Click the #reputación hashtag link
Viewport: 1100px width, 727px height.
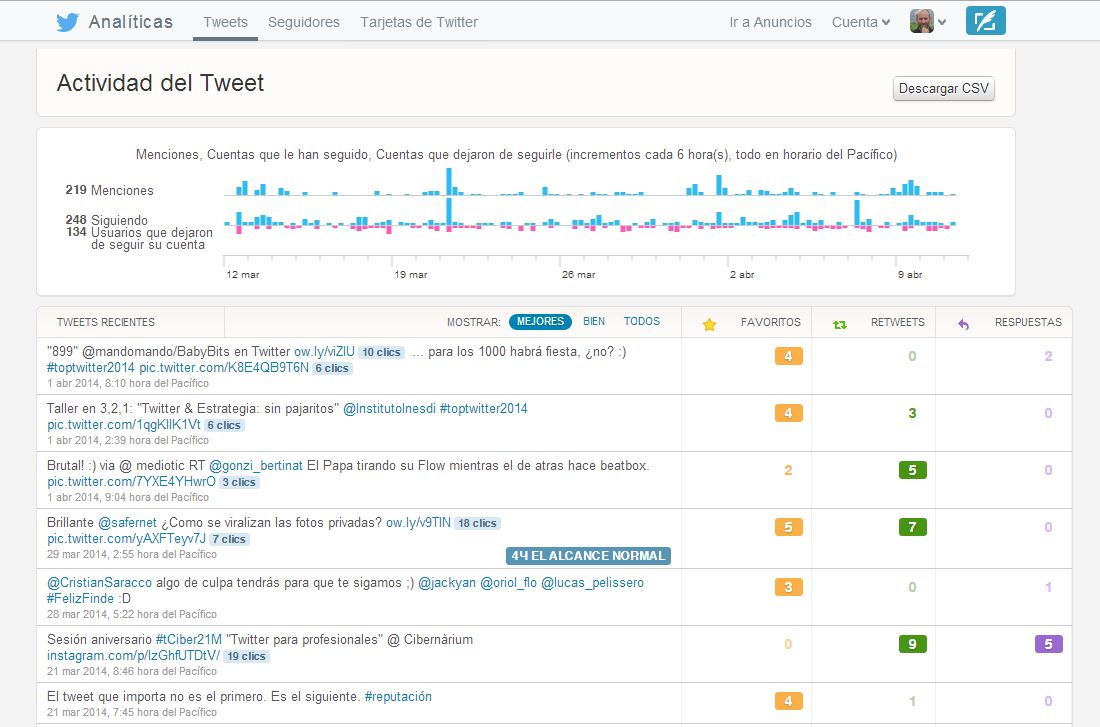pos(398,696)
